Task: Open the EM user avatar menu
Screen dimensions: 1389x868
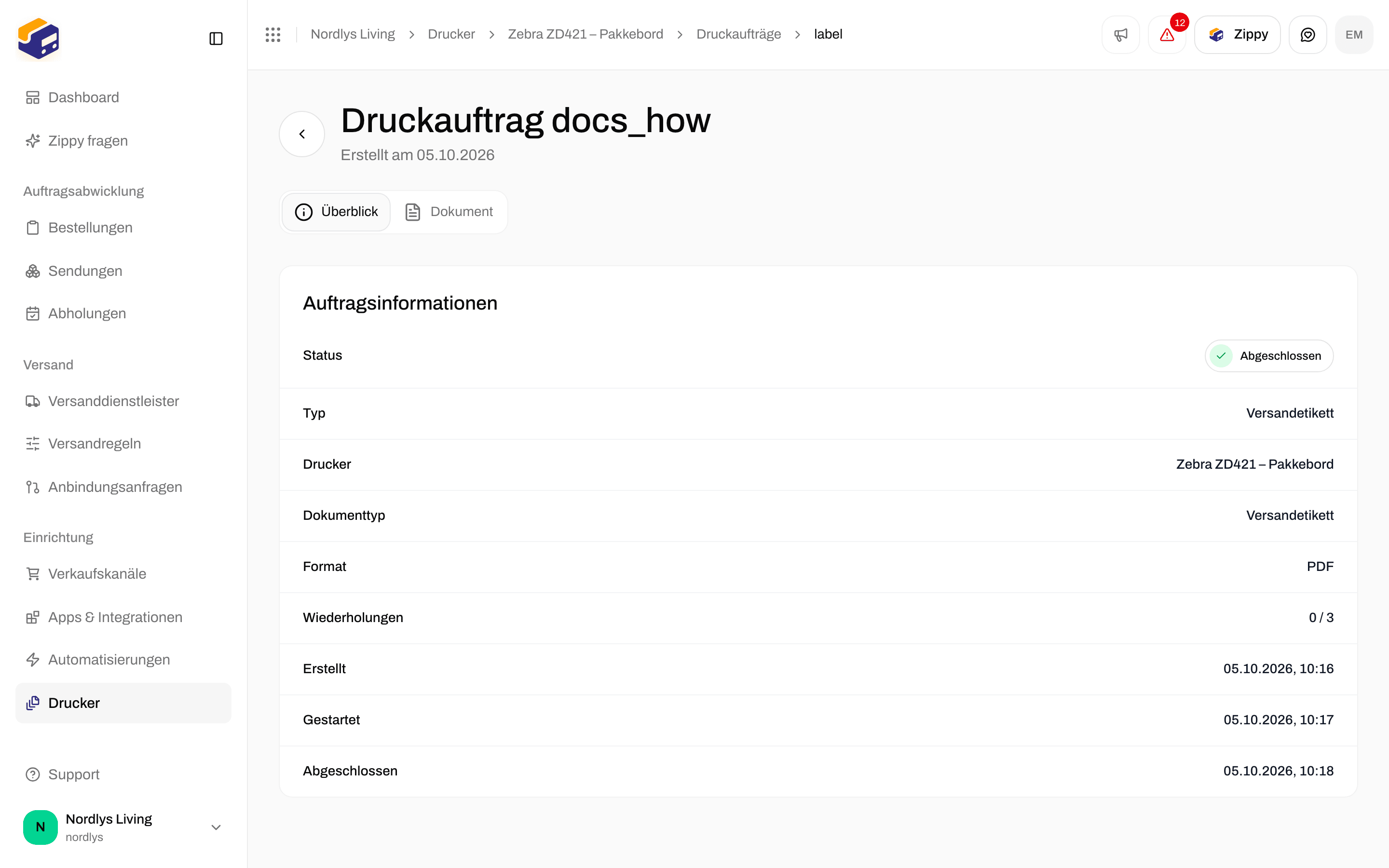Action: tap(1354, 34)
